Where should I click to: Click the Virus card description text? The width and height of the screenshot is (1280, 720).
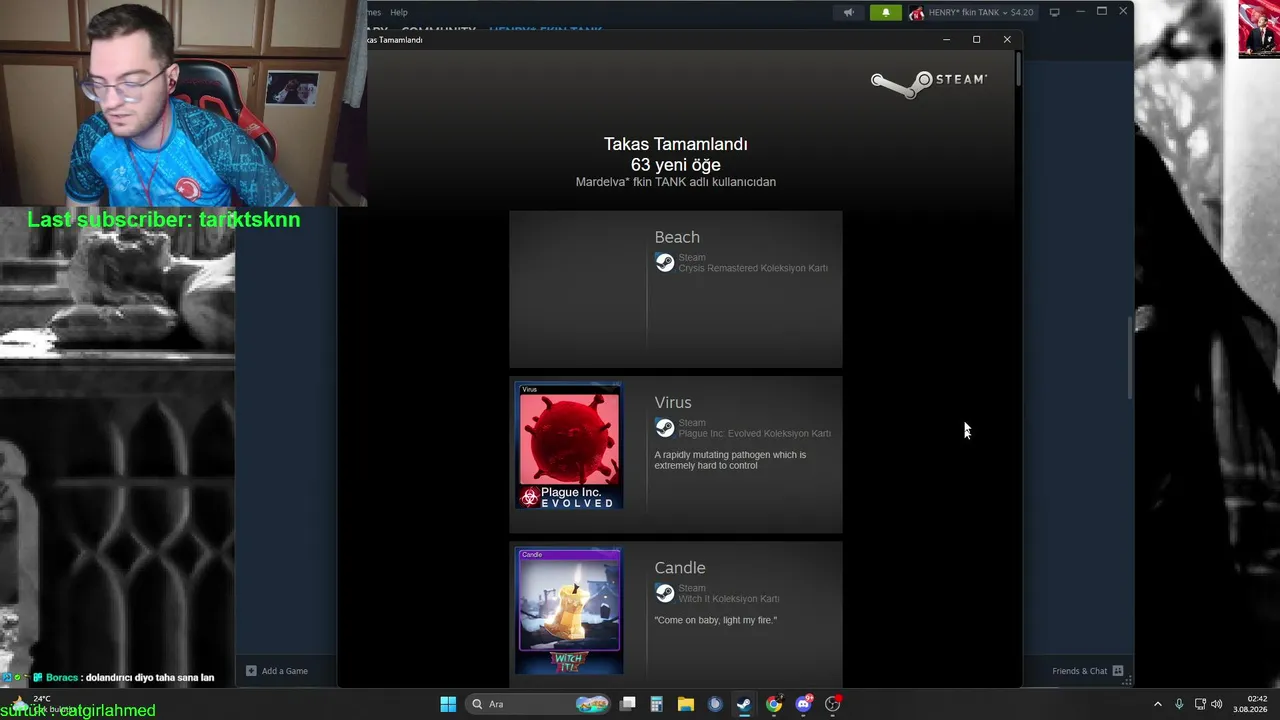[730, 460]
